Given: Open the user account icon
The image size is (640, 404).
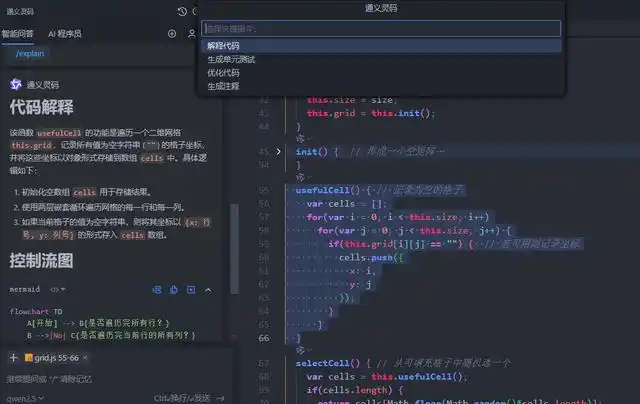Looking at the screenshot, I should 191,34.
